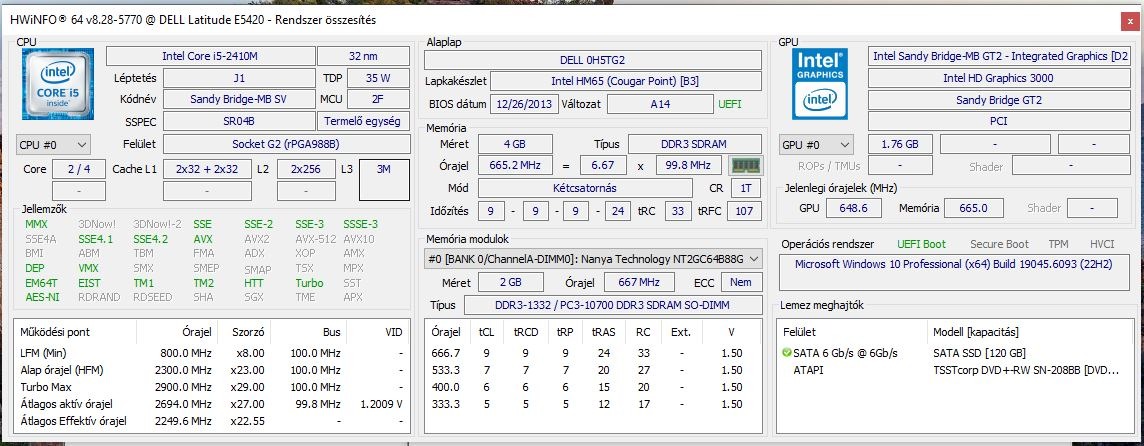
Task: Click the memory clock 665.2 MHz field
Action: pos(514,165)
